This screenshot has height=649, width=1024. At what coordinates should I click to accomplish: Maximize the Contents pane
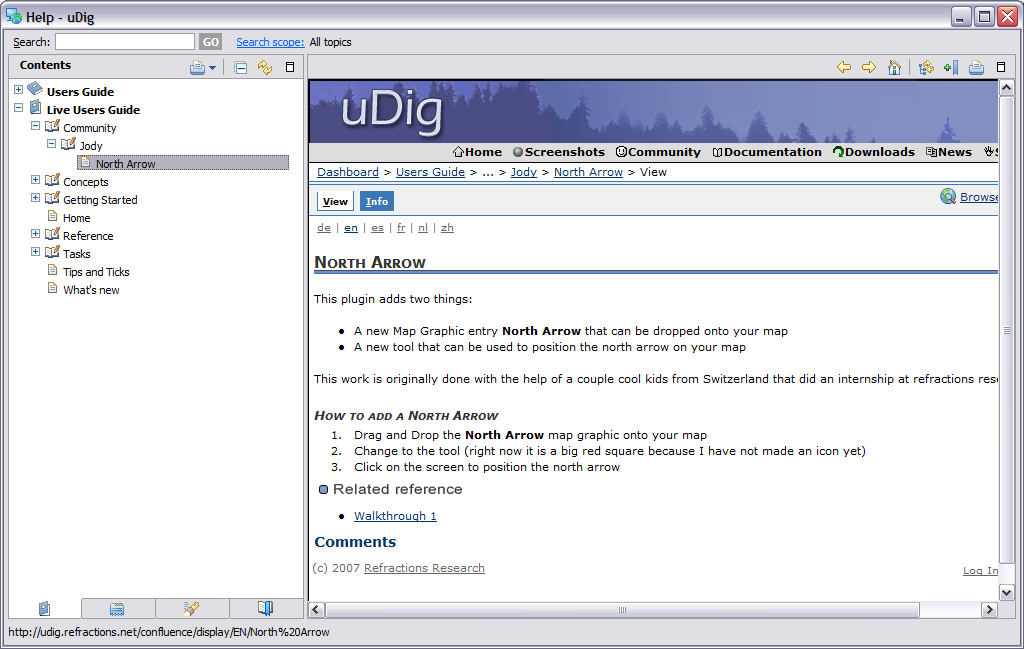tap(290, 67)
